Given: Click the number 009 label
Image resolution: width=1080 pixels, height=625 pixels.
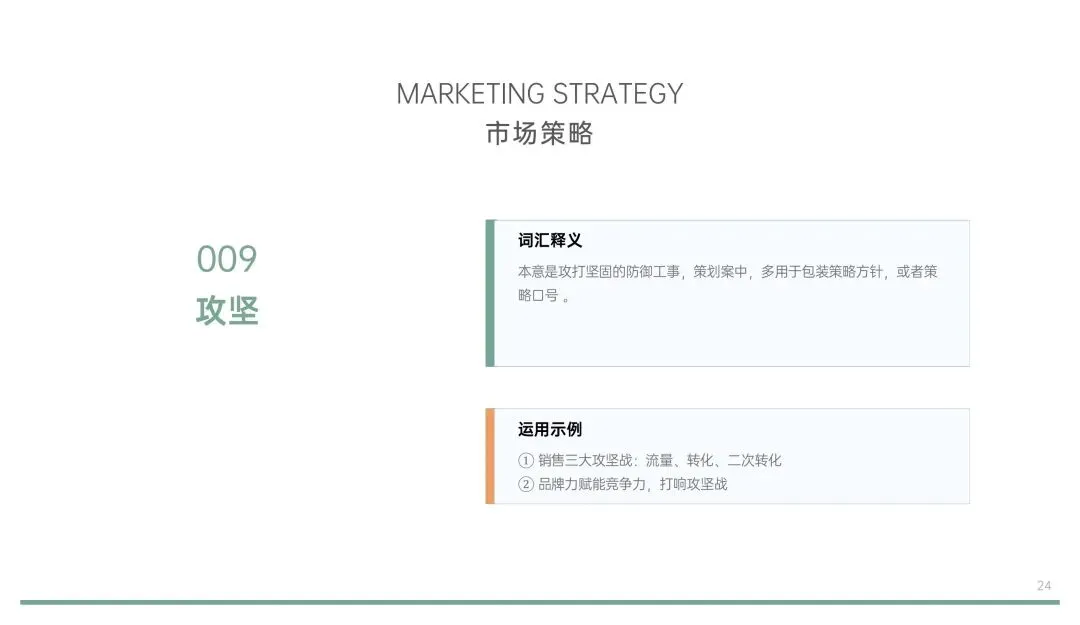Looking at the screenshot, I should (227, 259).
